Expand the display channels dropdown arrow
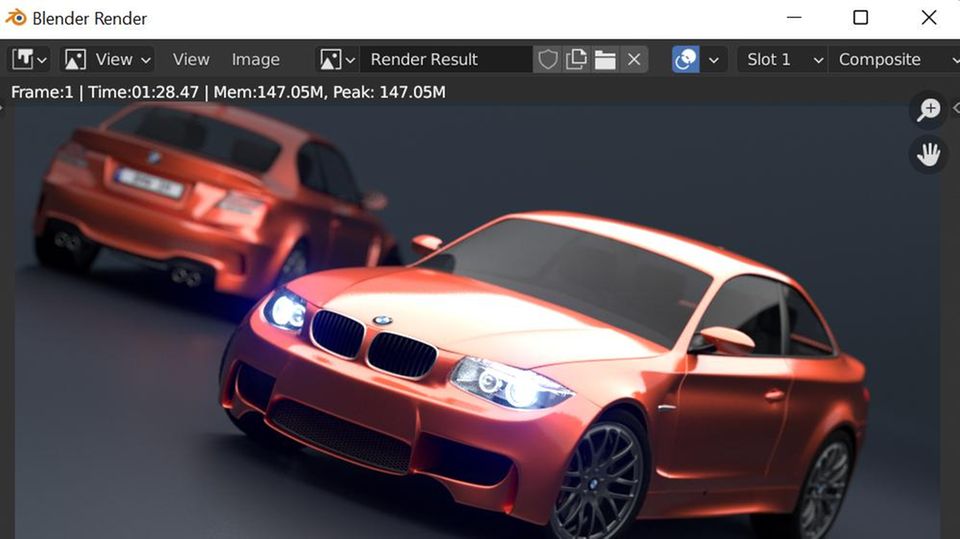Viewport: 960px width, 539px height. point(714,60)
